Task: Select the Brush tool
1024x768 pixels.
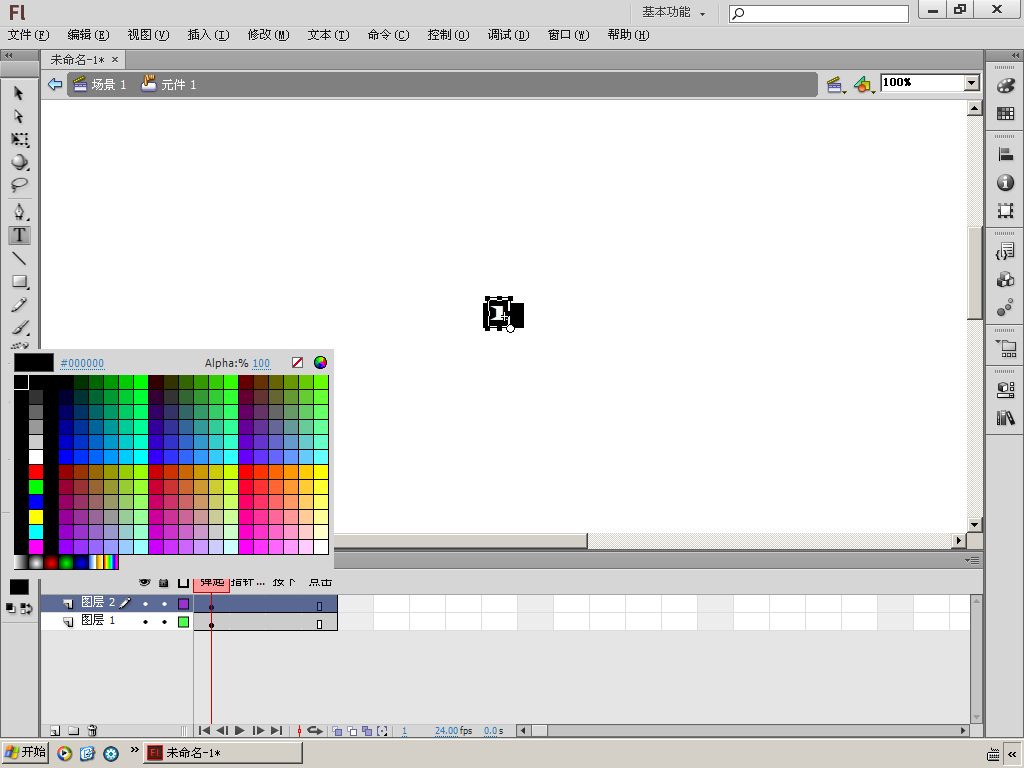Action: (20, 327)
